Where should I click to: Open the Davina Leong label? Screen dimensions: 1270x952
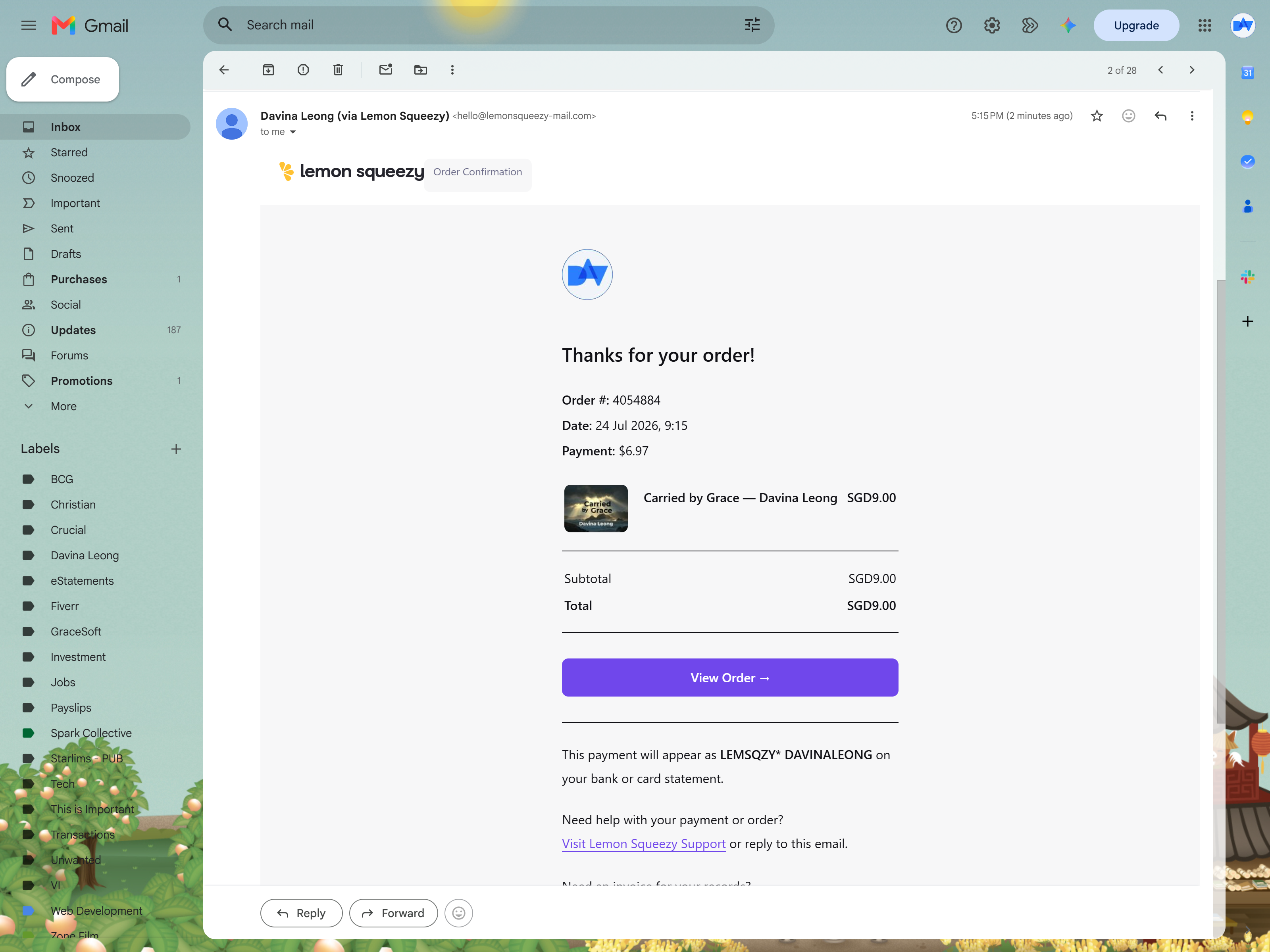coord(95,555)
